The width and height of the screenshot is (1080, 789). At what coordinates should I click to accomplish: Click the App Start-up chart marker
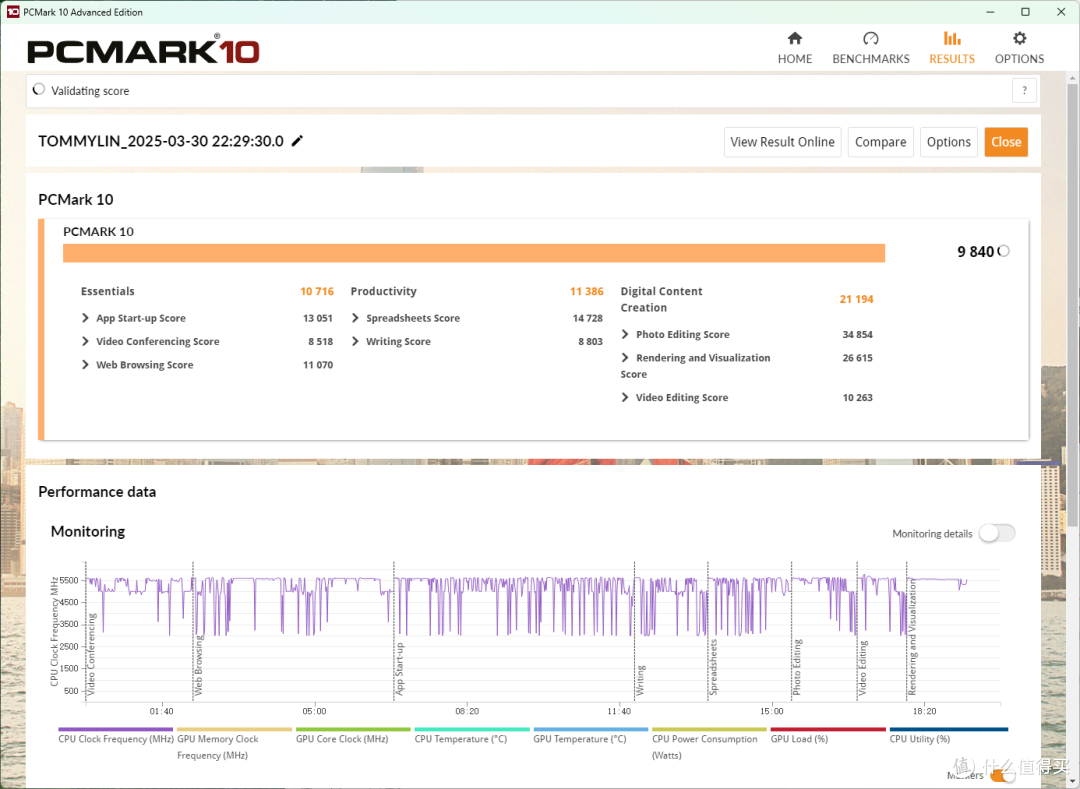tap(399, 669)
